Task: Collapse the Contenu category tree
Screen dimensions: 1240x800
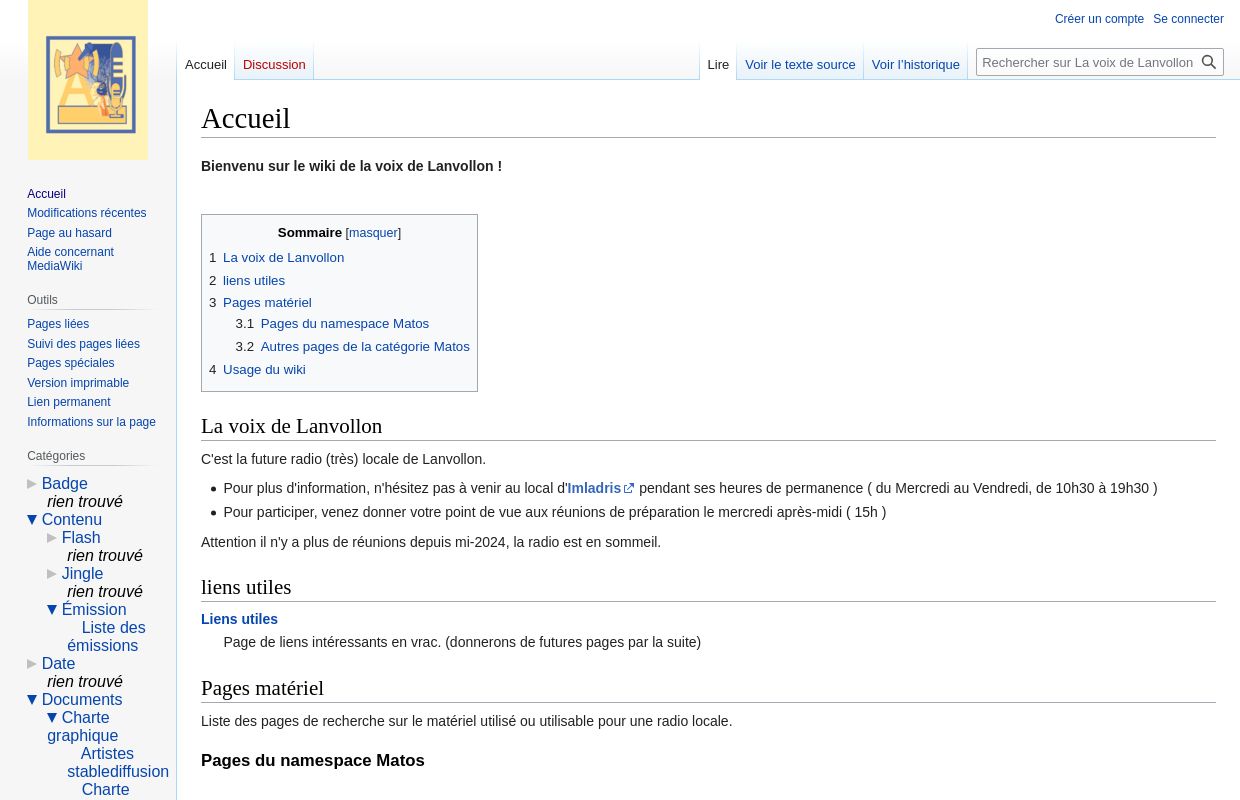Action: pos(32,520)
